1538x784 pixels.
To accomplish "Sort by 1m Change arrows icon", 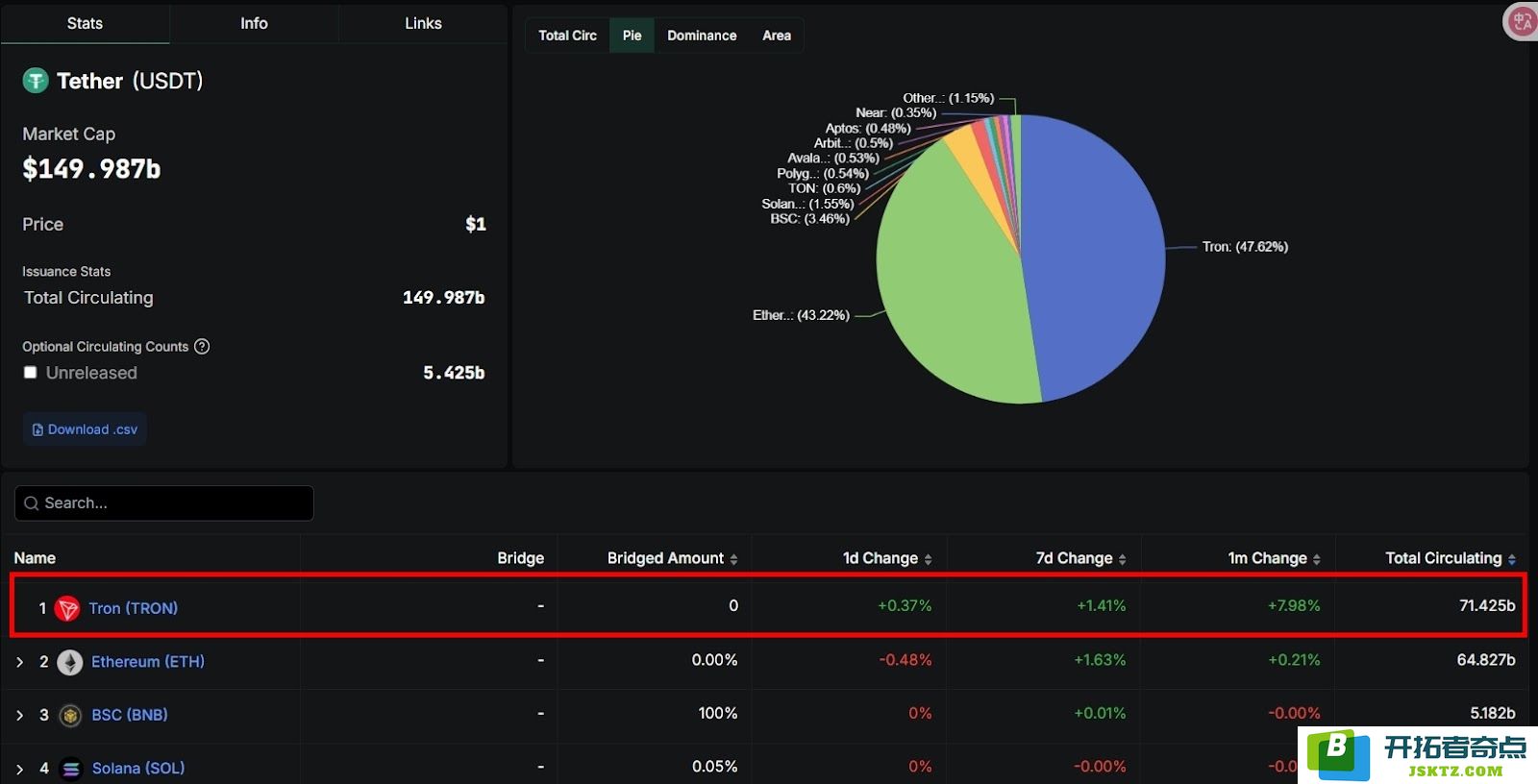I will tap(1317, 559).
